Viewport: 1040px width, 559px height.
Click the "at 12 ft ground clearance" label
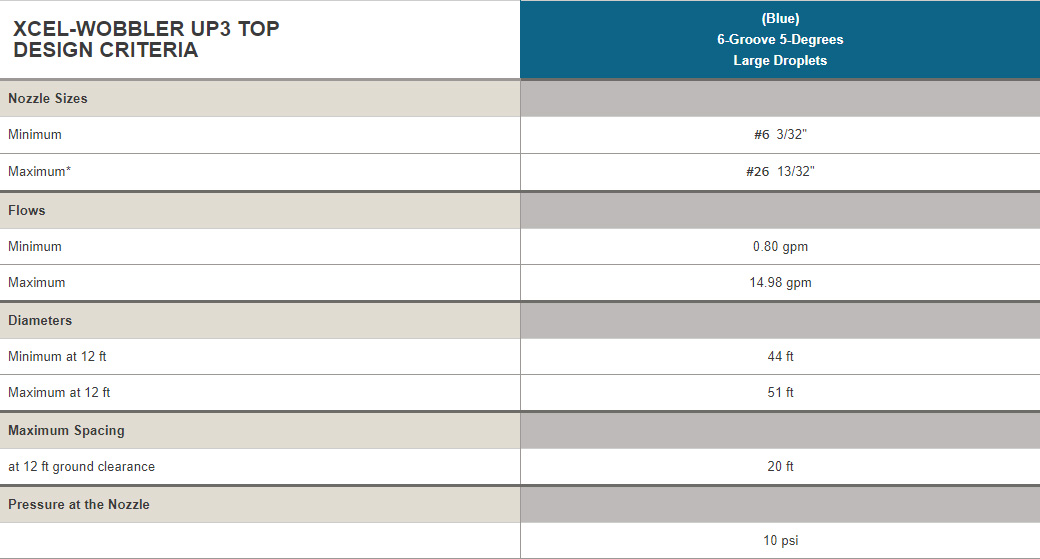coord(81,467)
